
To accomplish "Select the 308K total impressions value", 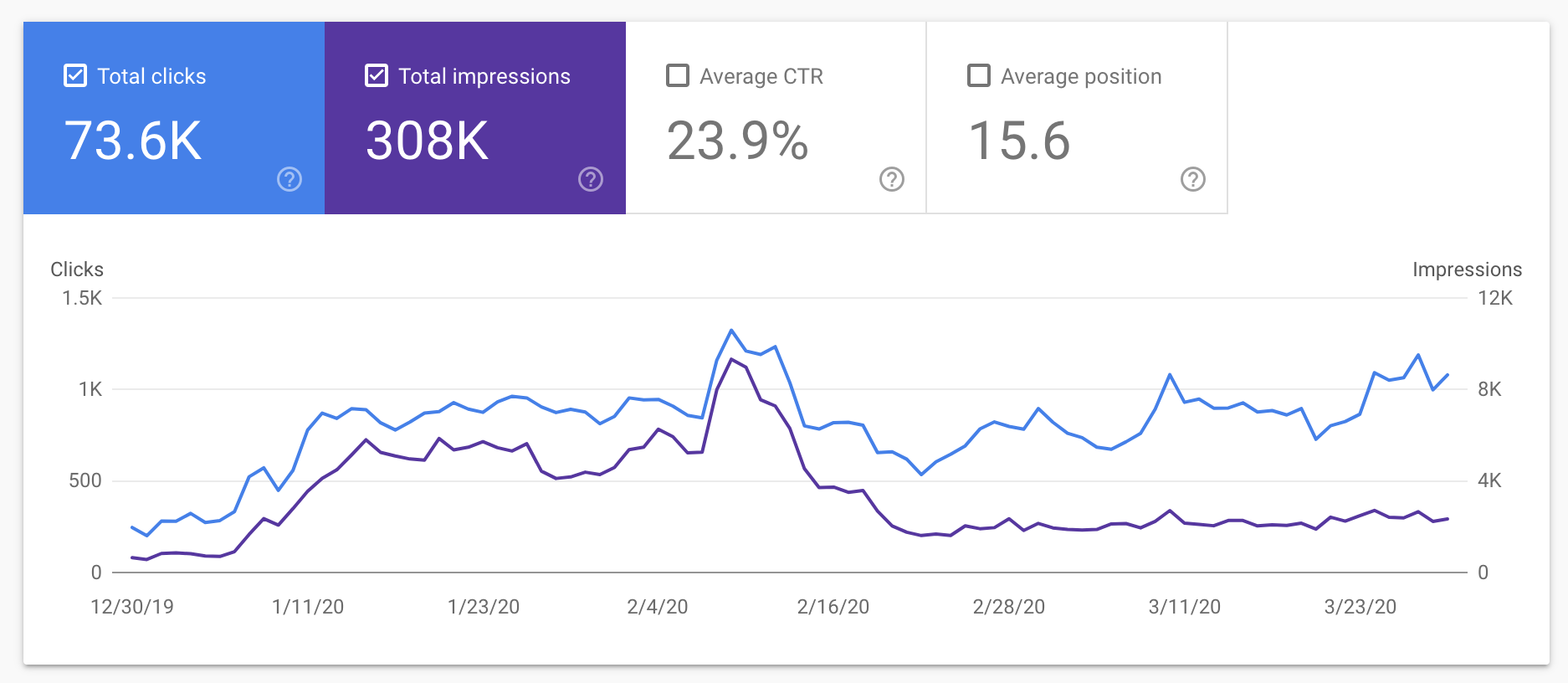I will point(428,141).
